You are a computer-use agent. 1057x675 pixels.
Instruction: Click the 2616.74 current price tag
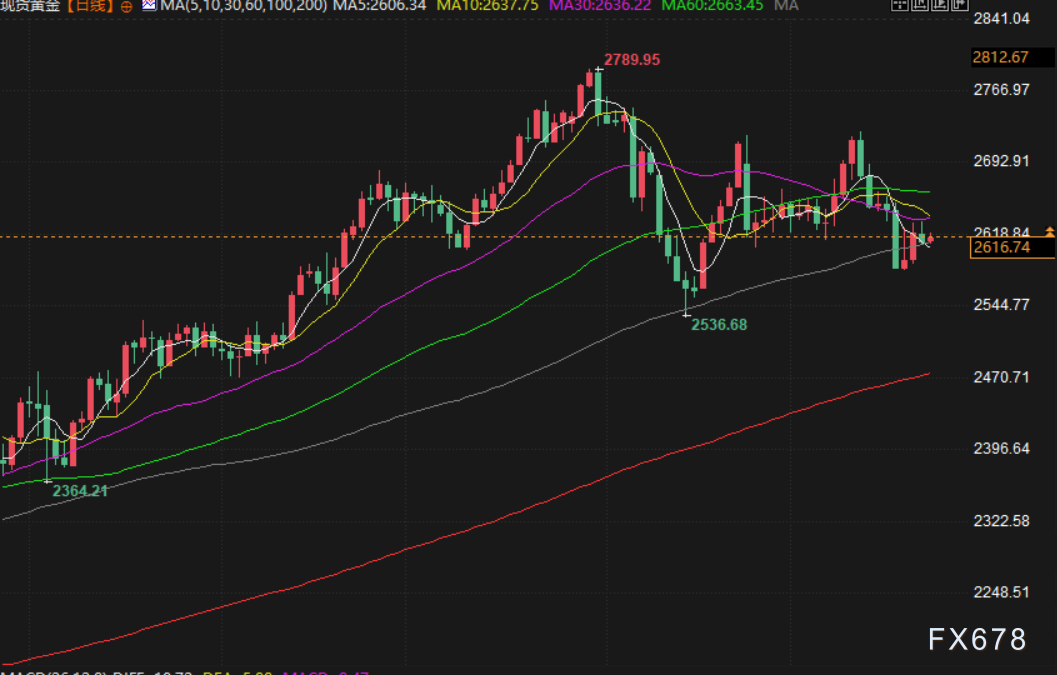click(x=1013, y=247)
